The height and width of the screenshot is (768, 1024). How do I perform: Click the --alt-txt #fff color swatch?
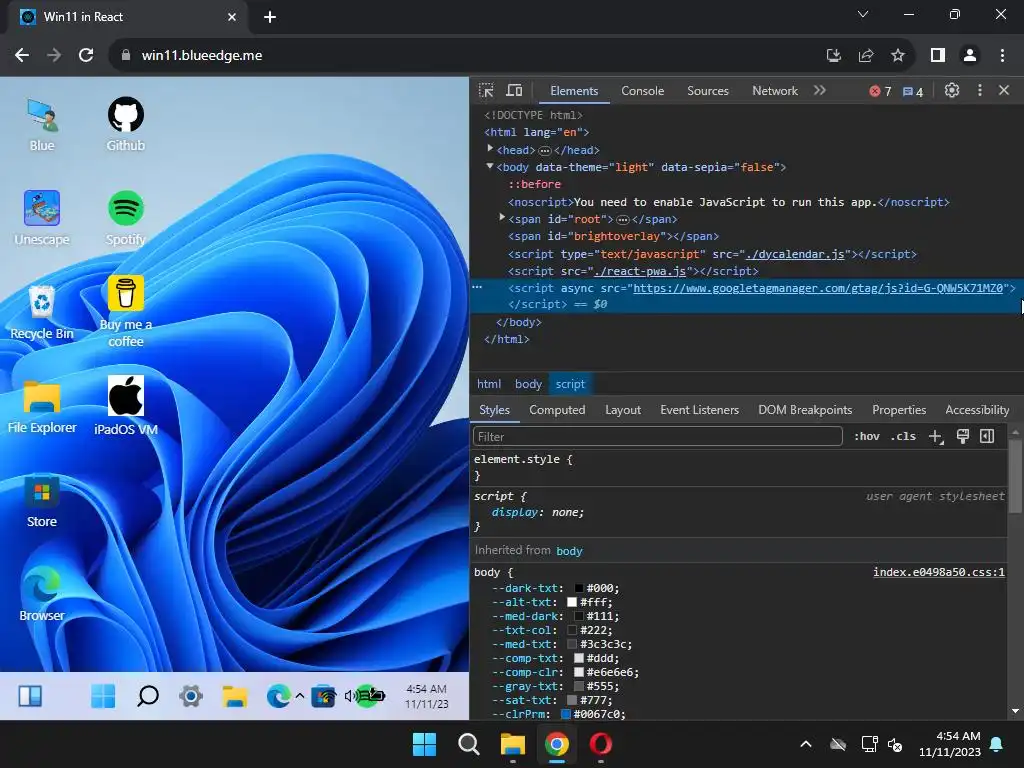pyautogui.click(x=571, y=602)
